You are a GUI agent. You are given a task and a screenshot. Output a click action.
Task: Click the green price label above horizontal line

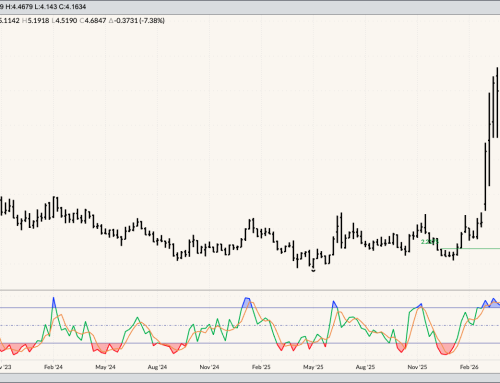(x=430, y=242)
